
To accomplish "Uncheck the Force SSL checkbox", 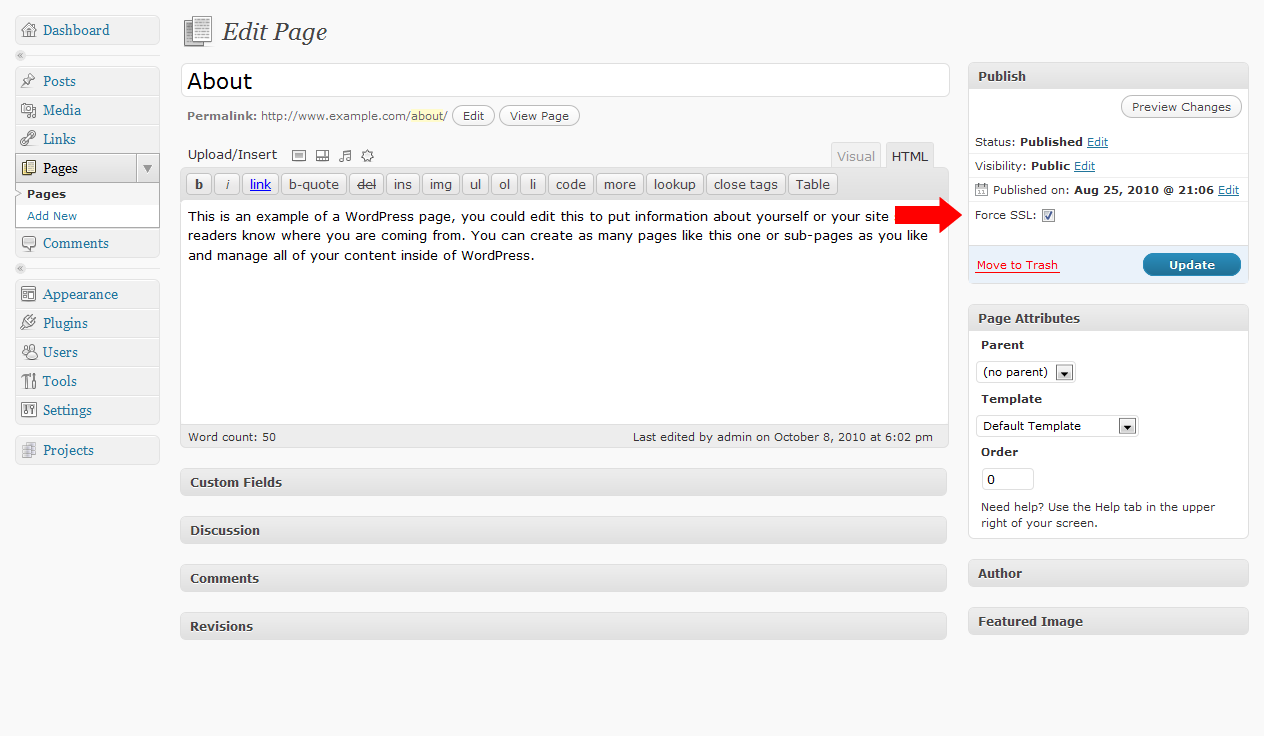I will coord(1048,216).
